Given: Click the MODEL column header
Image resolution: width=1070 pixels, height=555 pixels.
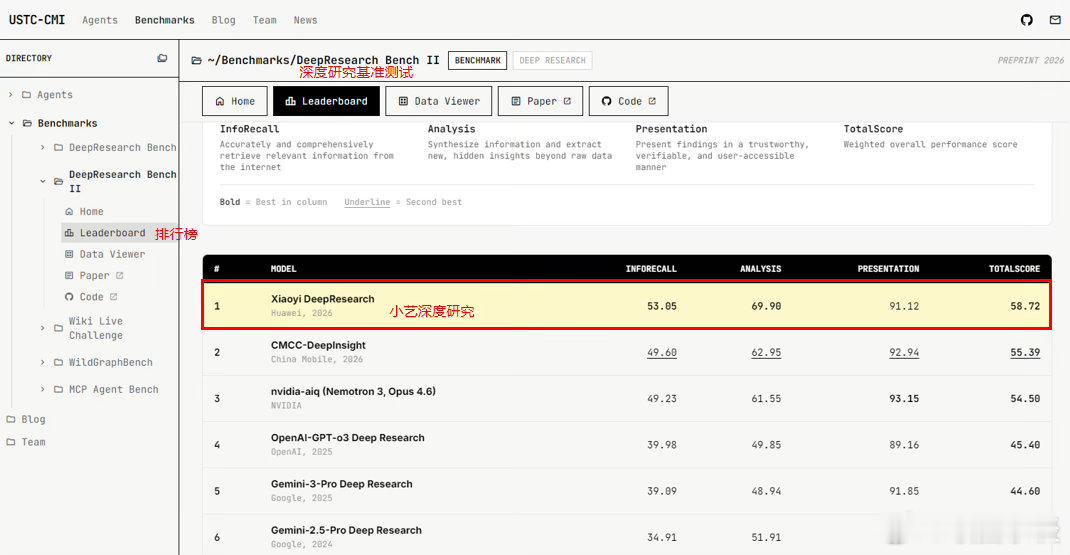Looking at the screenshot, I should point(283,269).
